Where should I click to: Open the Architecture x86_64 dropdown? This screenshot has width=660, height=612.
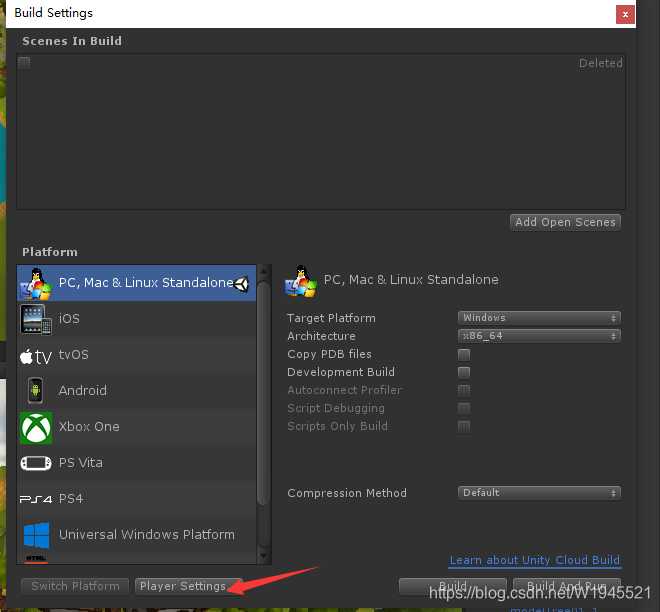539,336
